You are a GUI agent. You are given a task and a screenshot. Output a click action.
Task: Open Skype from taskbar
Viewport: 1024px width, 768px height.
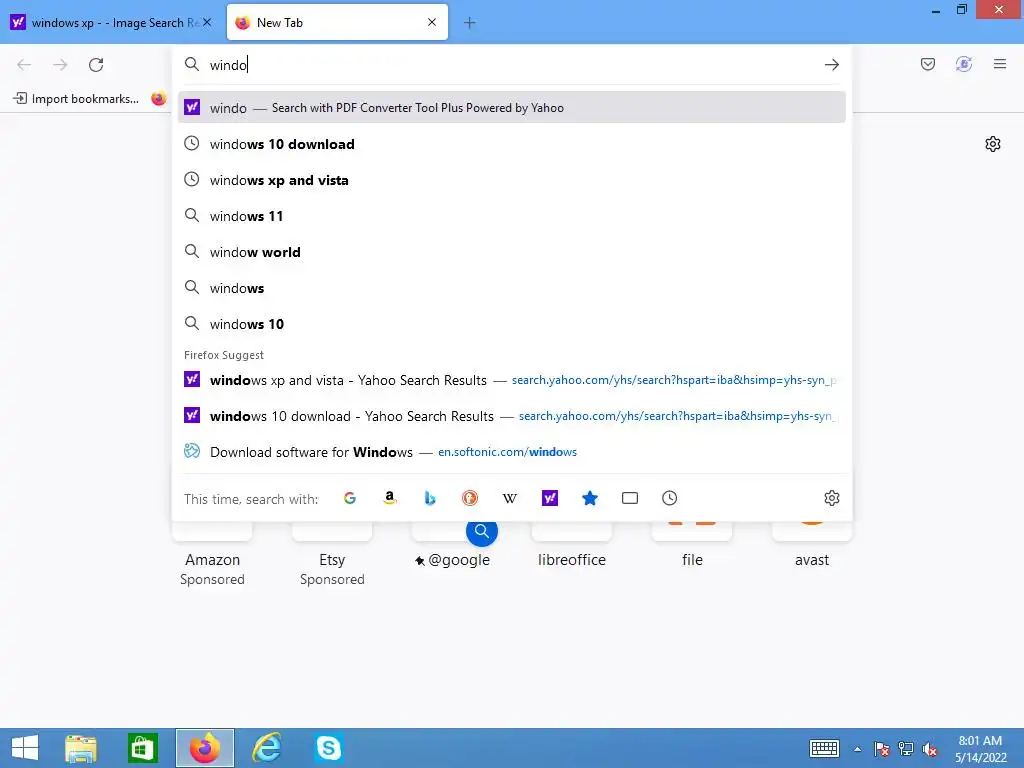(x=328, y=748)
